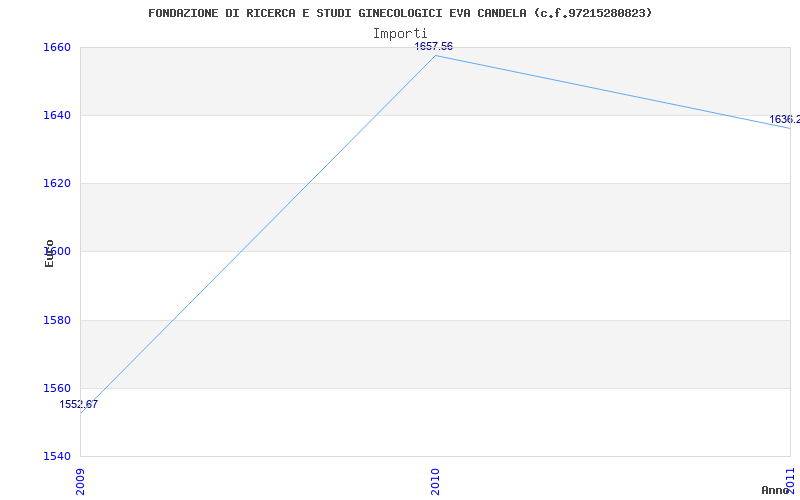Click the 1640 y-axis tick label
Viewport: 800px width, 500px height.
tap(57, 115)
